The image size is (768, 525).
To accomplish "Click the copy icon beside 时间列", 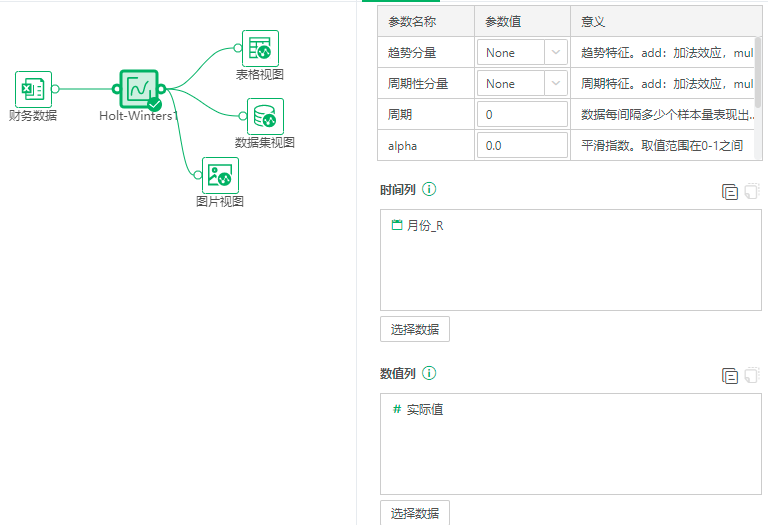I will [730, 192].
